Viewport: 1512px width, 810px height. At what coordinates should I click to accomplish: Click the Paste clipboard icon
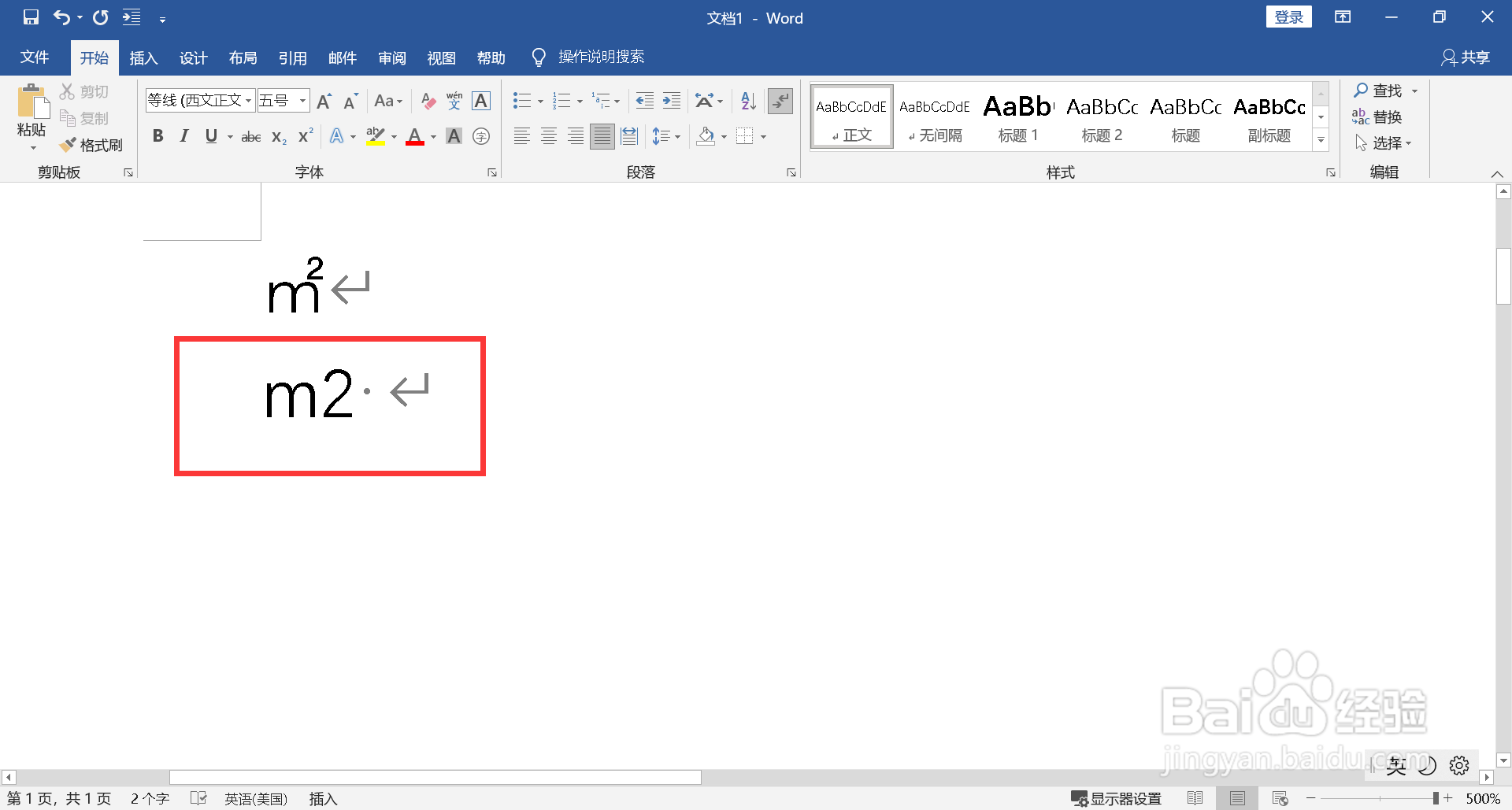(32, 102)
